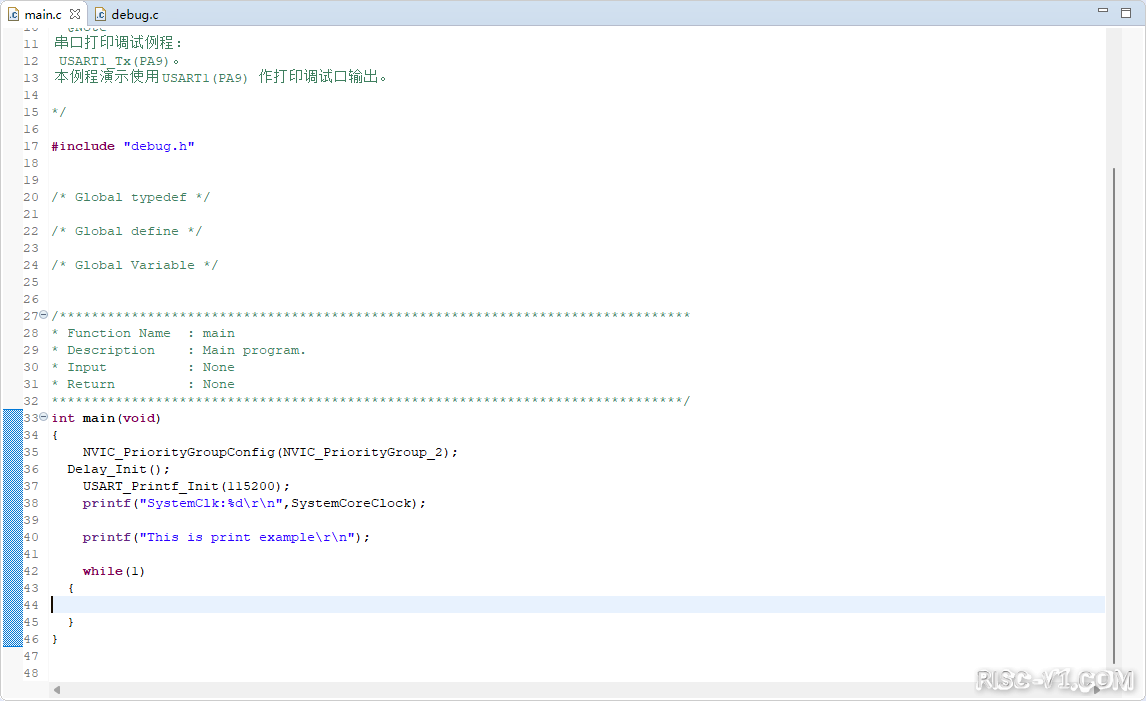Click the NVIC_PriorityGroupConfig call
This screenshot has width=1146, height=701.
pyautogui.click(x=270, y=452)
